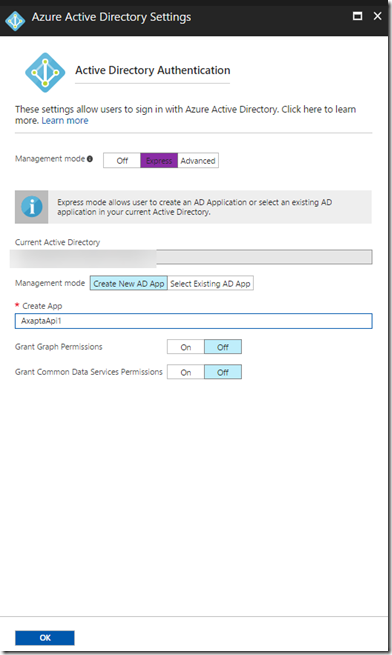Viewport: 392px width, 655px height.
Task: Select Express management mode
Action: 159,160
